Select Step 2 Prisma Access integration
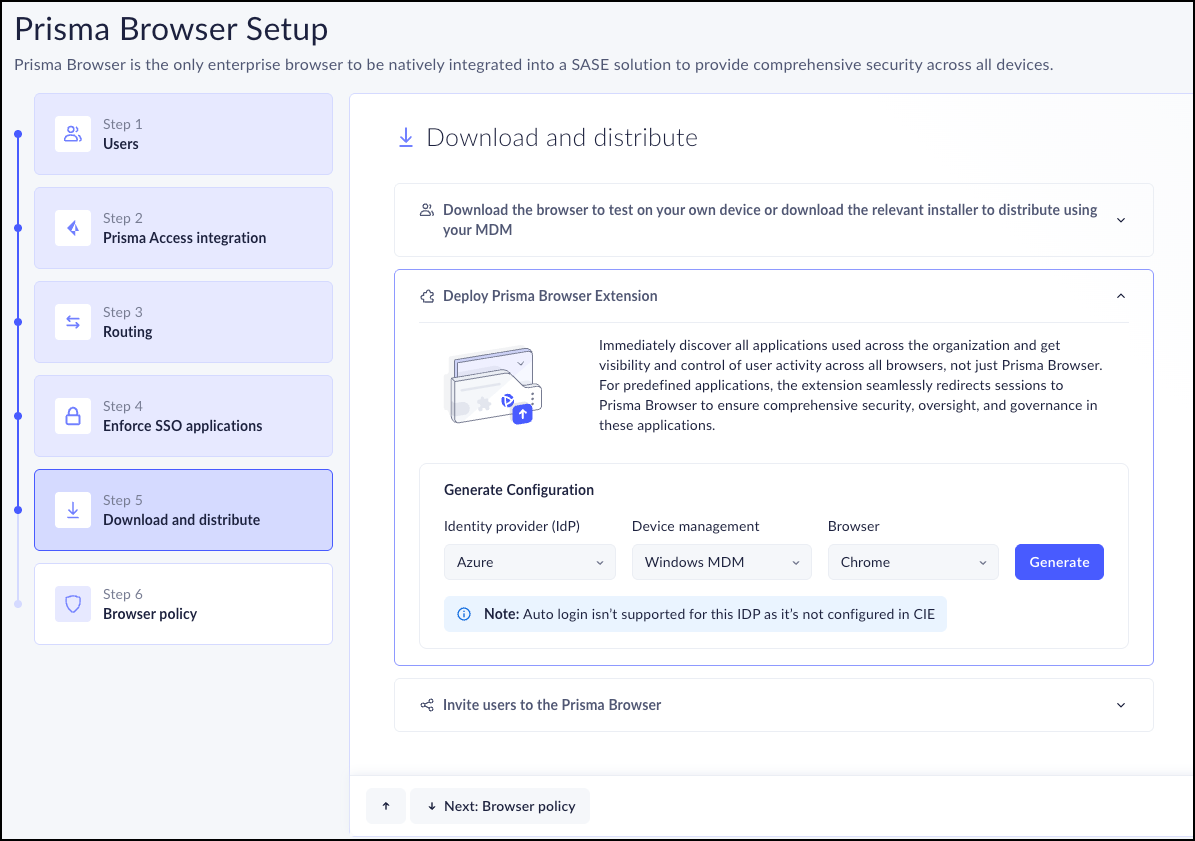The height and width of the screenshot is (841, 1195). (x=184, y=228)
